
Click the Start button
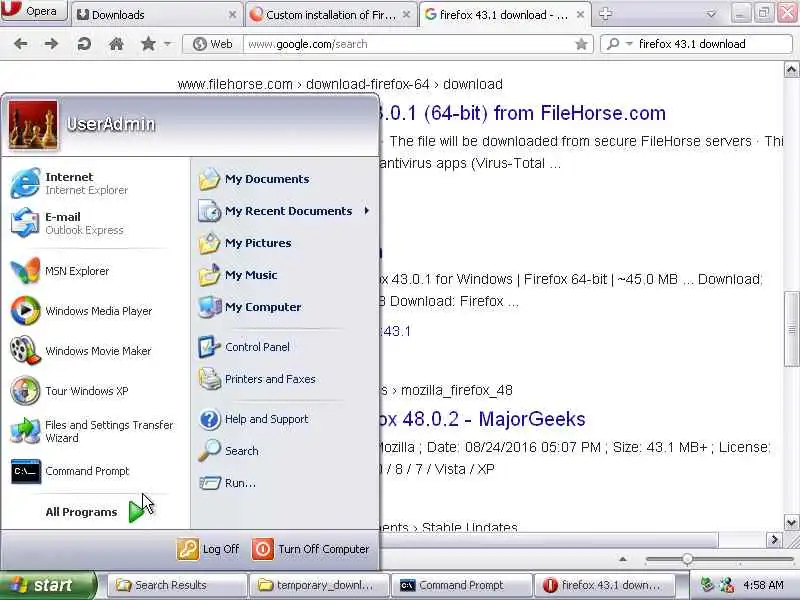(48, 585)
